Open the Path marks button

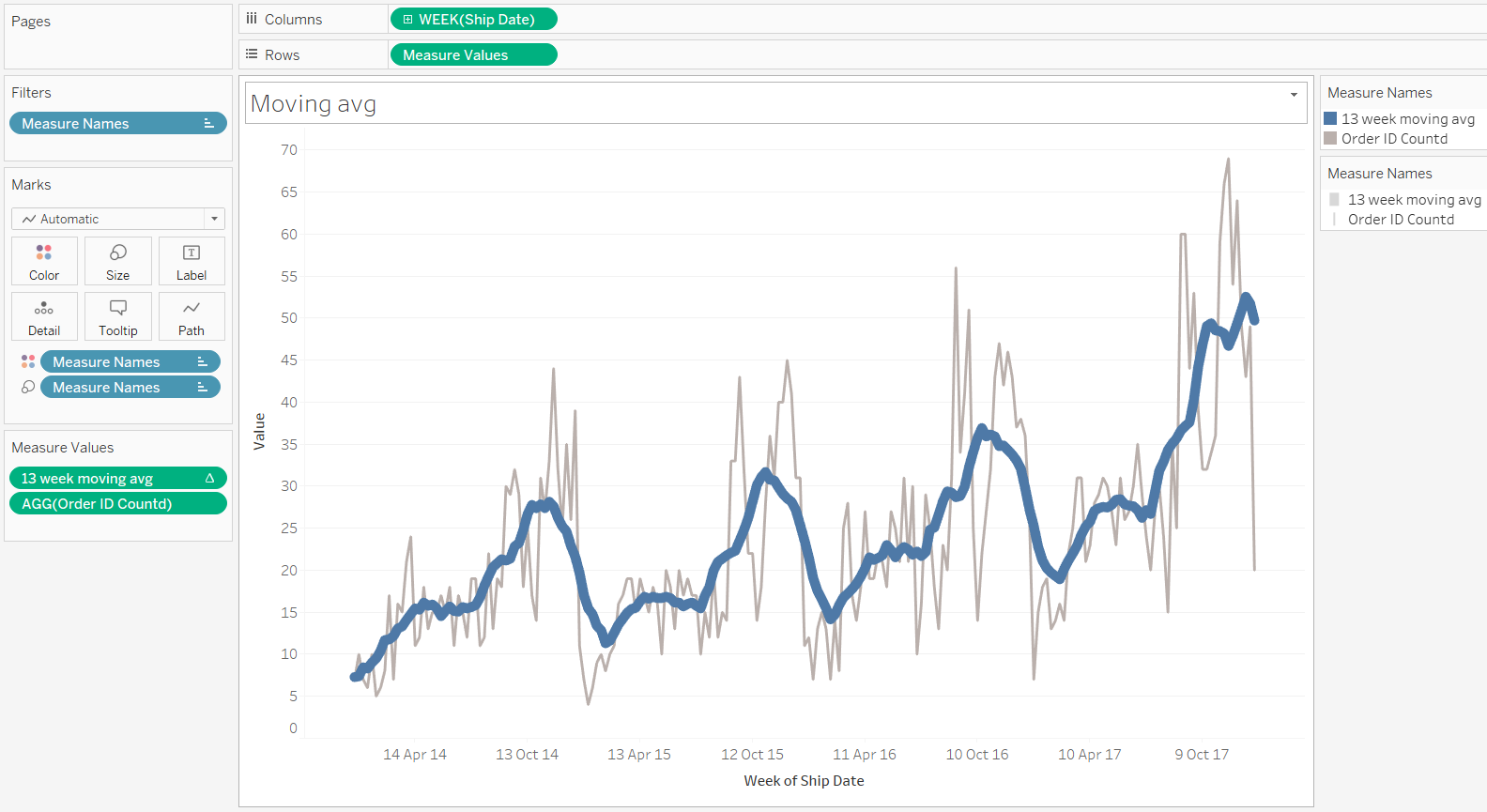192,316
